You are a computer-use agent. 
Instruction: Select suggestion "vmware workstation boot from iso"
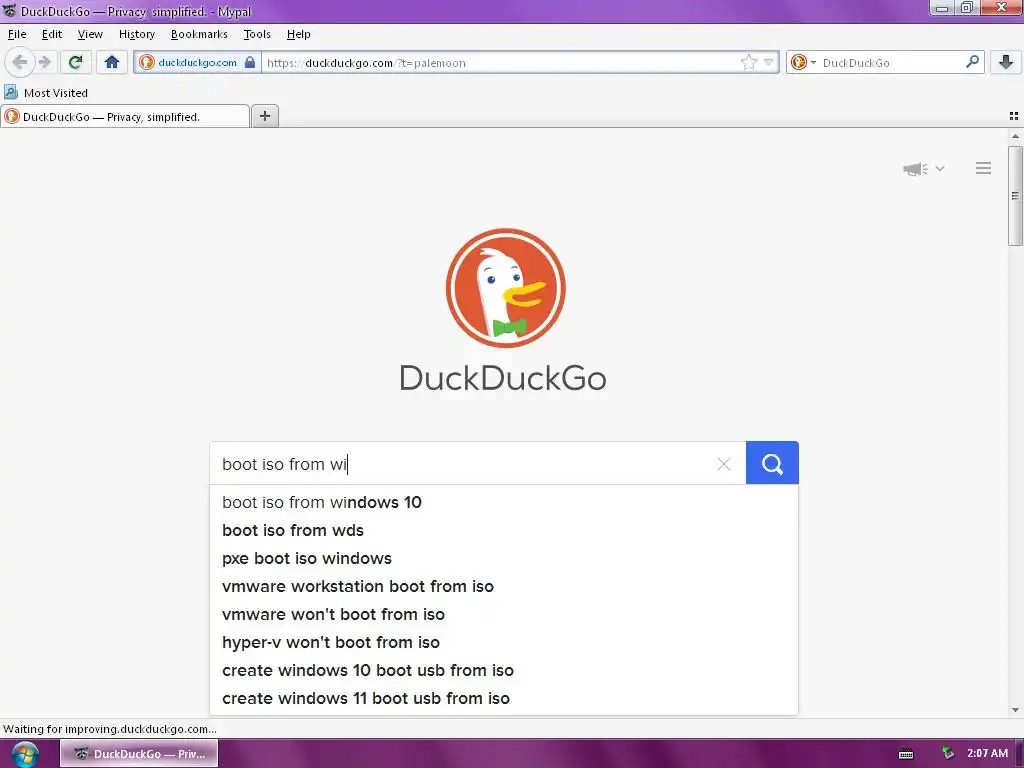[x=504, y=586]
